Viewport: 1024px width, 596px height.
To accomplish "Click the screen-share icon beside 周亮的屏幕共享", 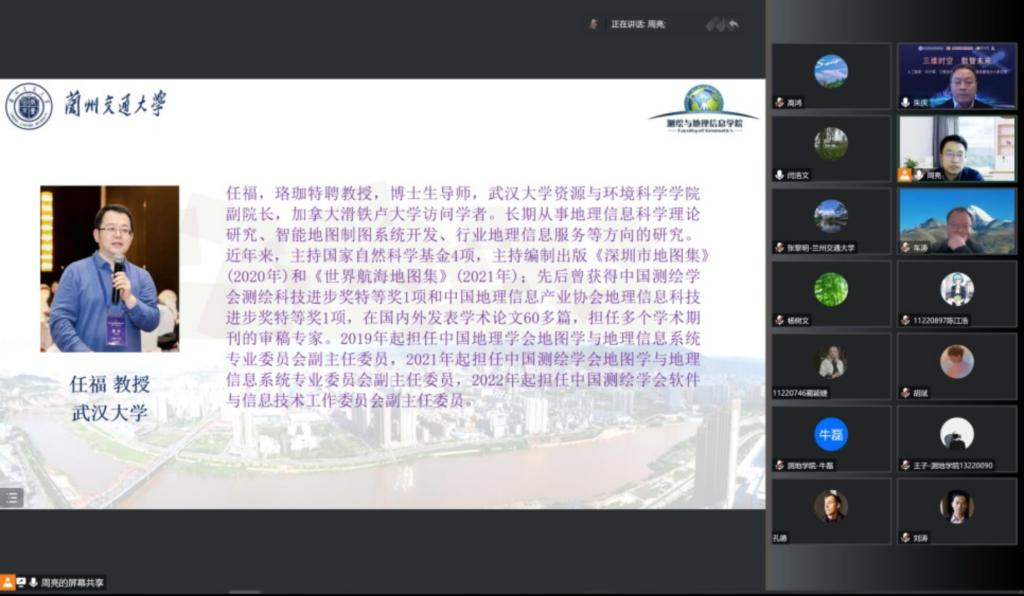I will pos(21,582).
